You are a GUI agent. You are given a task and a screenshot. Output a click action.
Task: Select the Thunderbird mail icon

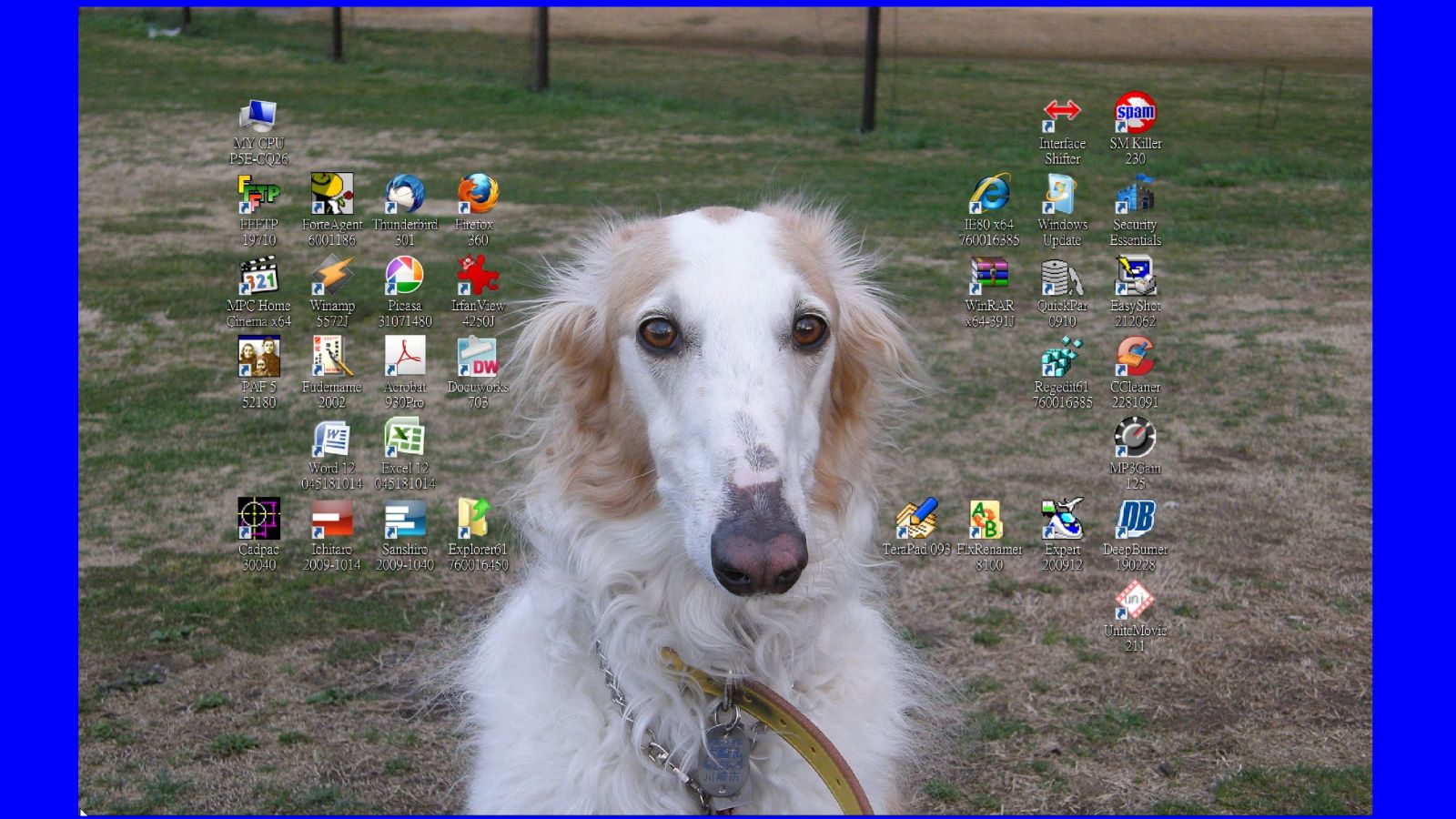405,195
